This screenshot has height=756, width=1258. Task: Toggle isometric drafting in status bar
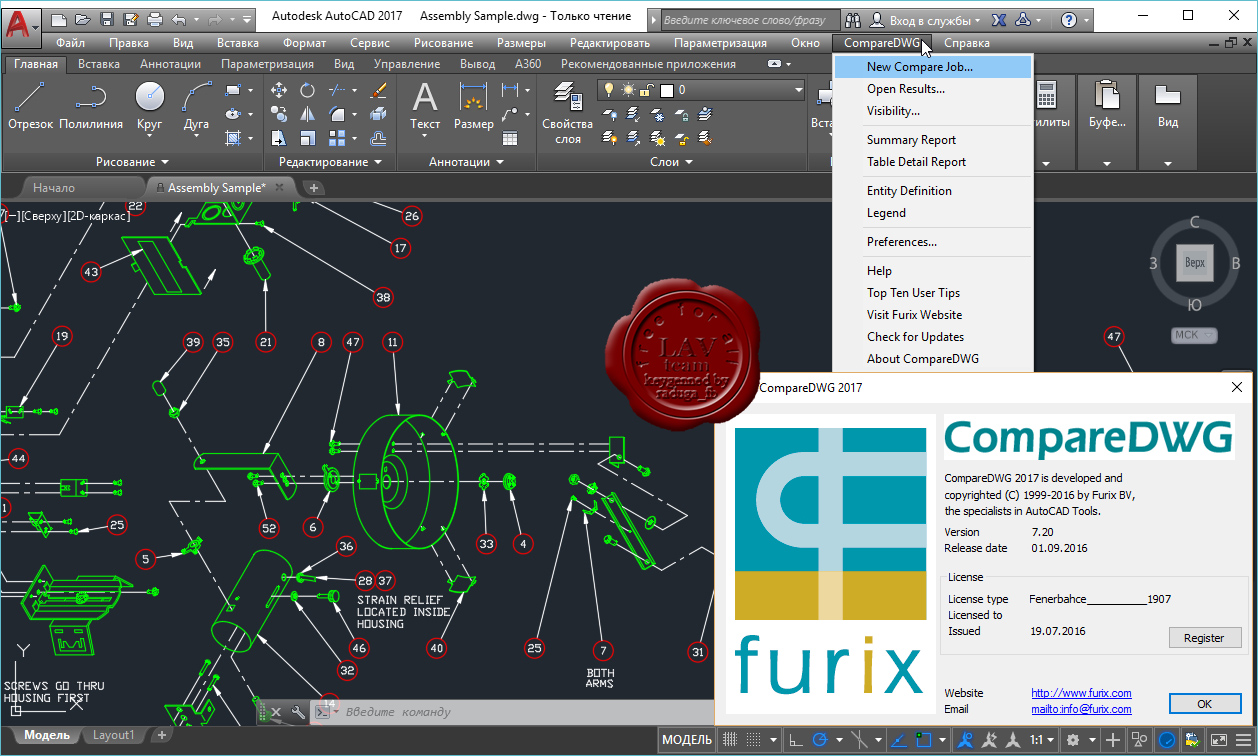coord(860,740)
